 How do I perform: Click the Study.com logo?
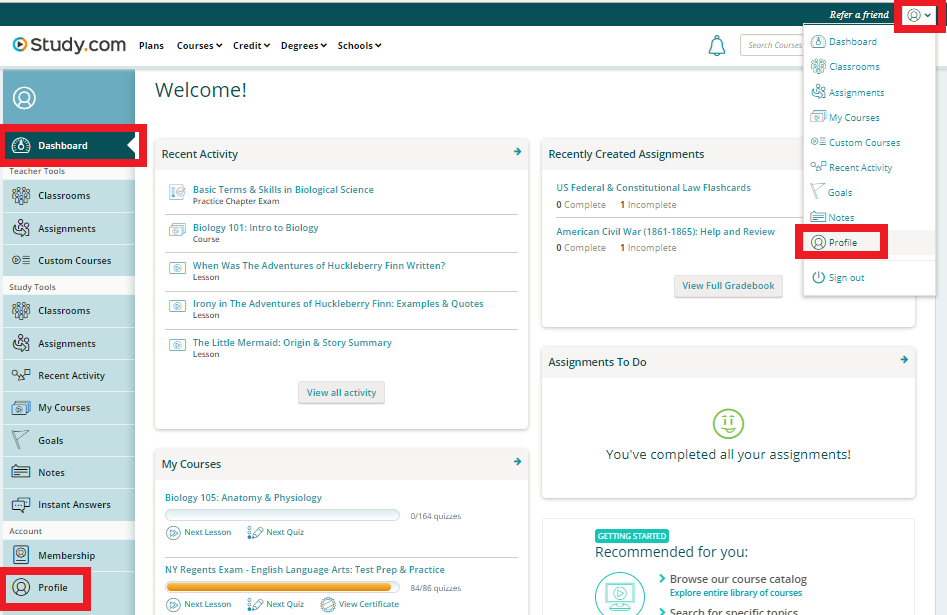click(x=69, y=45)
